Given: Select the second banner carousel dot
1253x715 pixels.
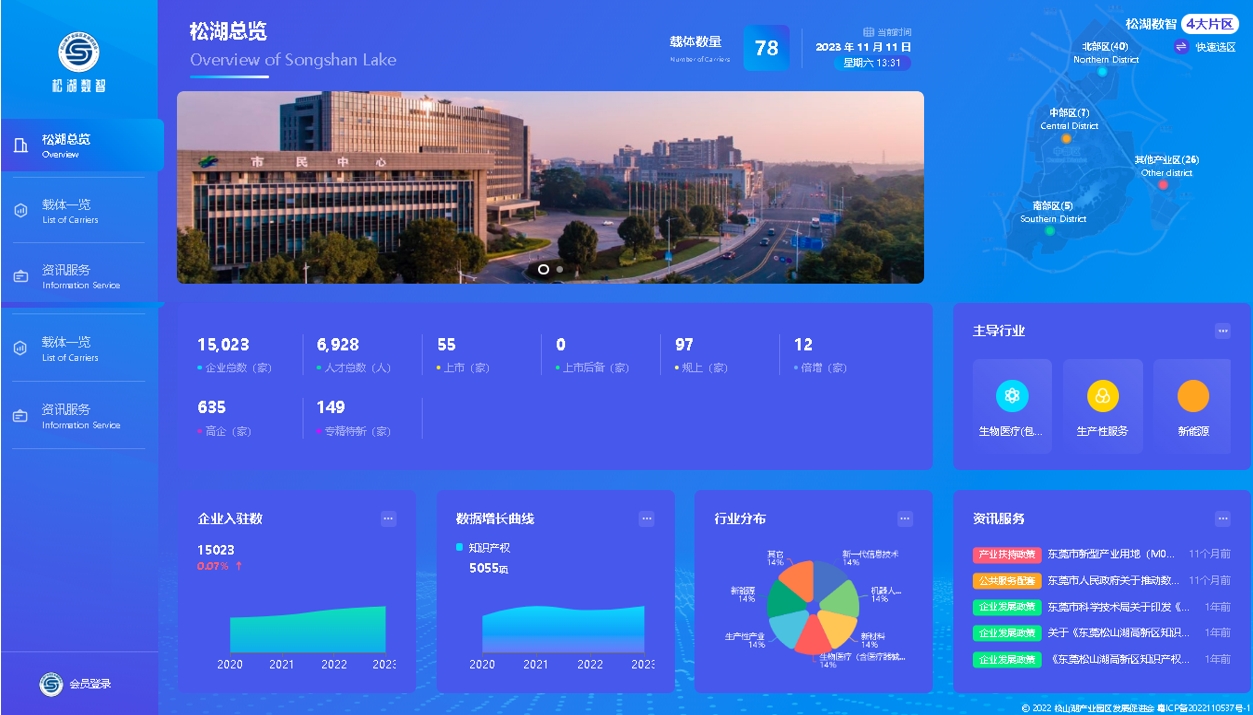Looking at the screenshot, I should point(560,269).
